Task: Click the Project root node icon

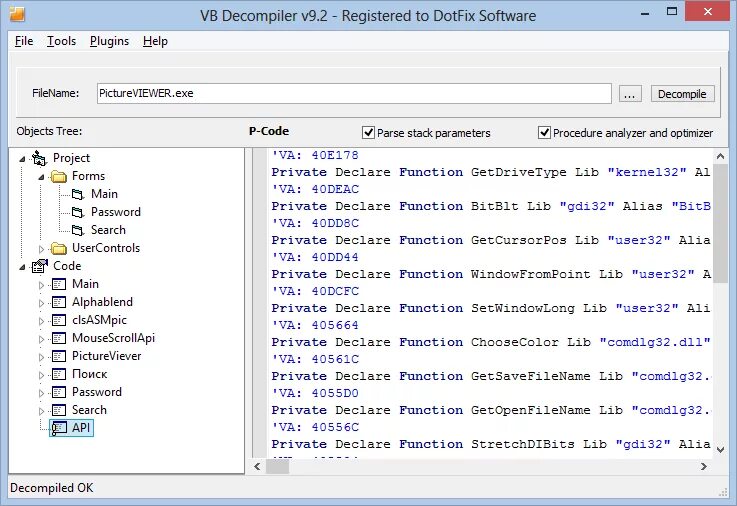Action: pos(39,158)
